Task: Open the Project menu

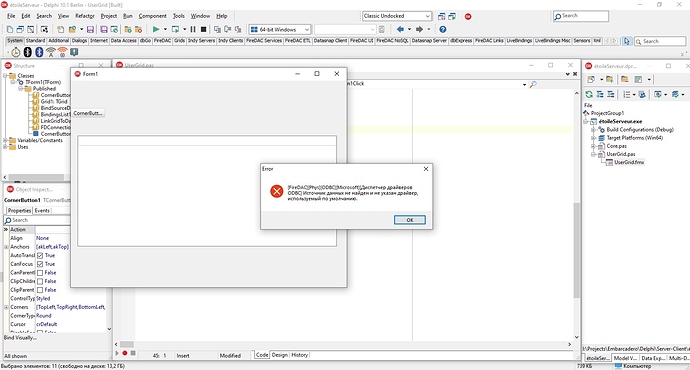Action: pos(109,16)
